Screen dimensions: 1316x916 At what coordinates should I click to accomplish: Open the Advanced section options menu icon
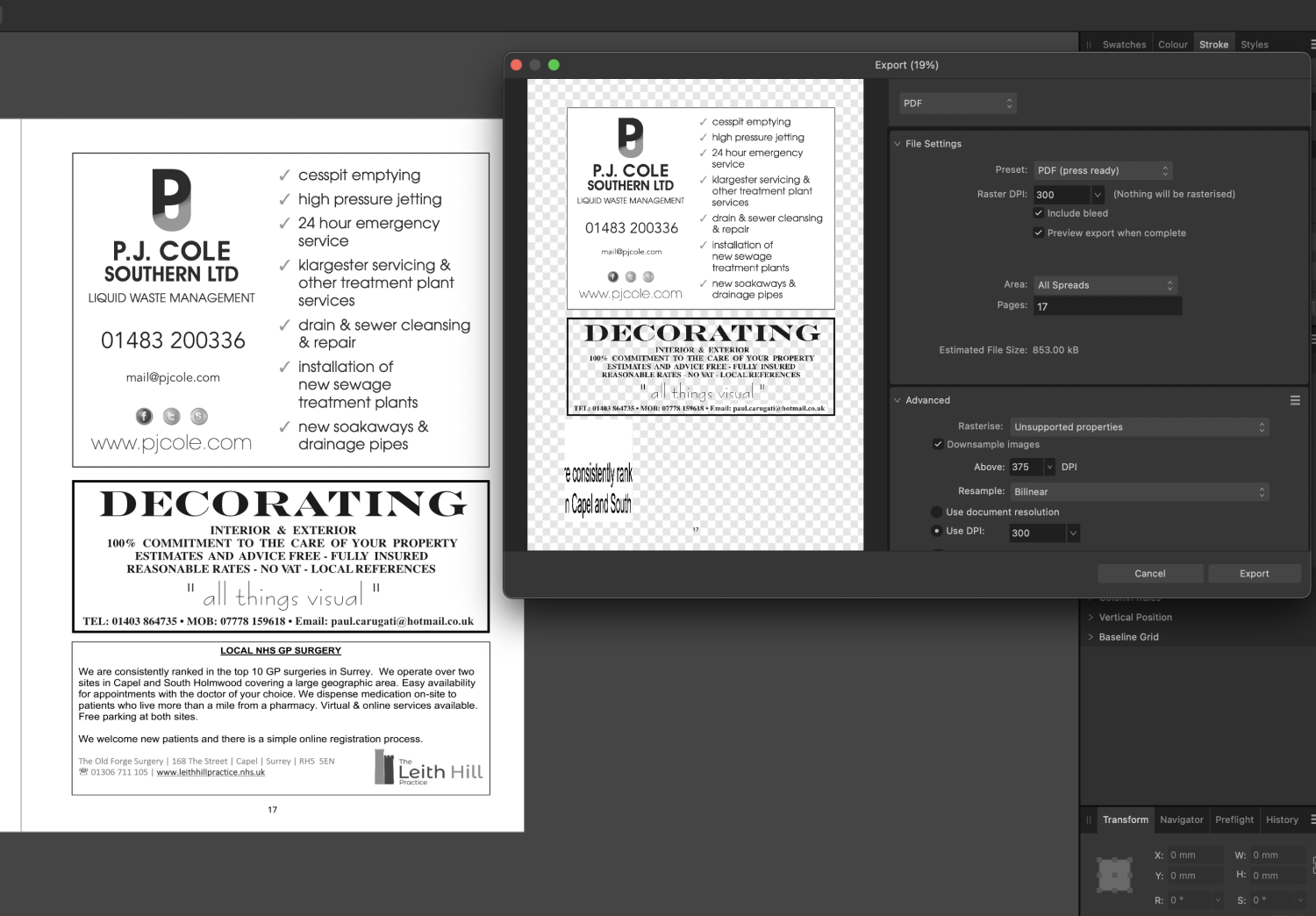point(1294,400)
